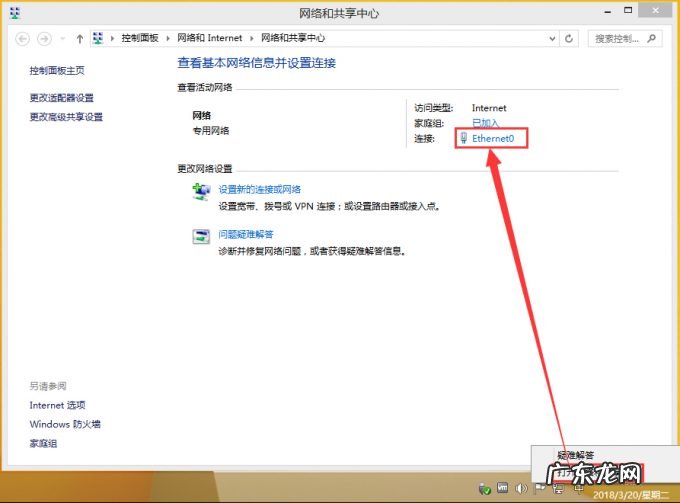Viewport: 680px width, 503px height.
Task: Select the 控制面板 breadcrumb
Action: tap(140, 38)
